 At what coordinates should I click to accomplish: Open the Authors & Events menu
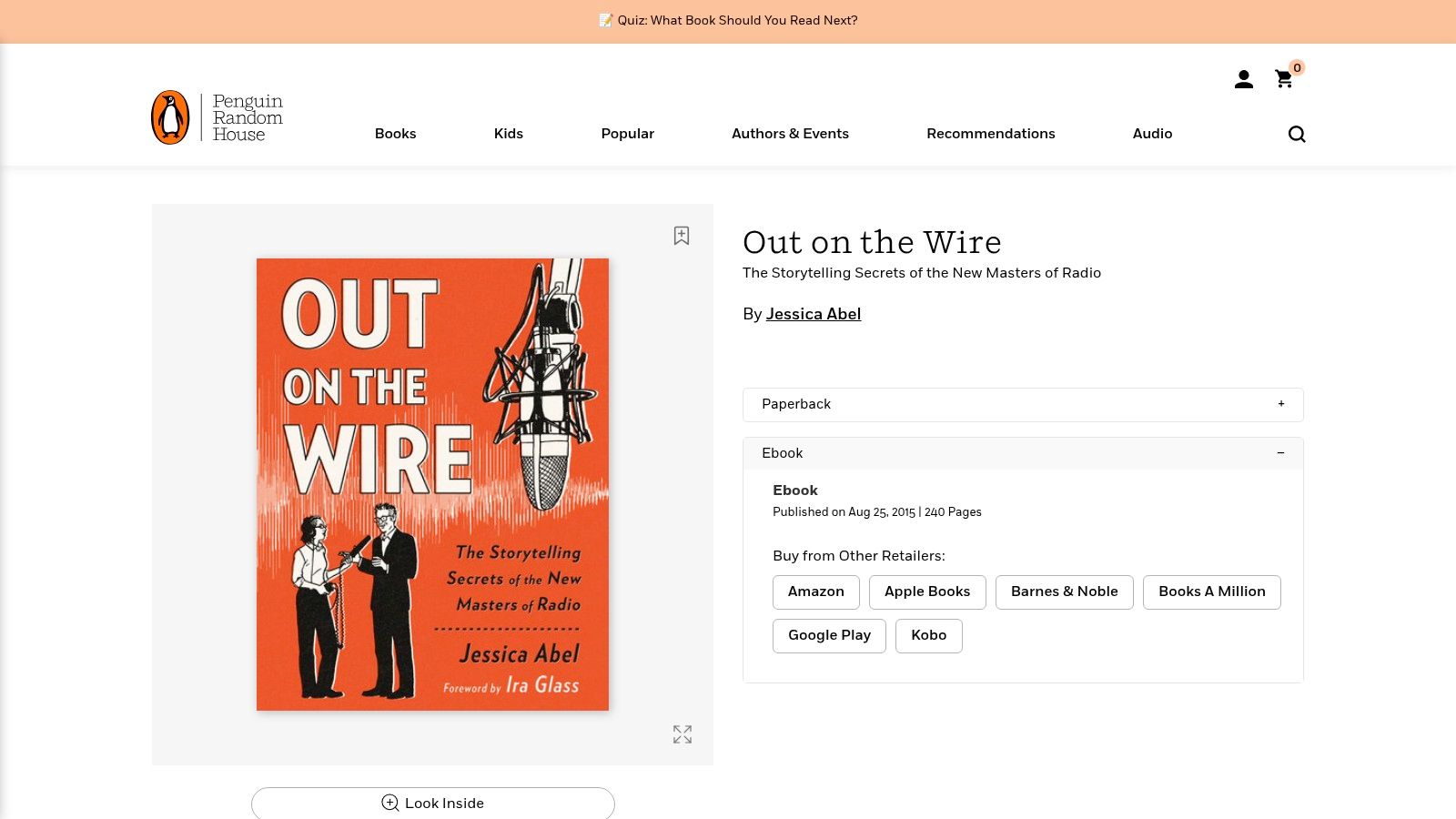coord(790,134)
